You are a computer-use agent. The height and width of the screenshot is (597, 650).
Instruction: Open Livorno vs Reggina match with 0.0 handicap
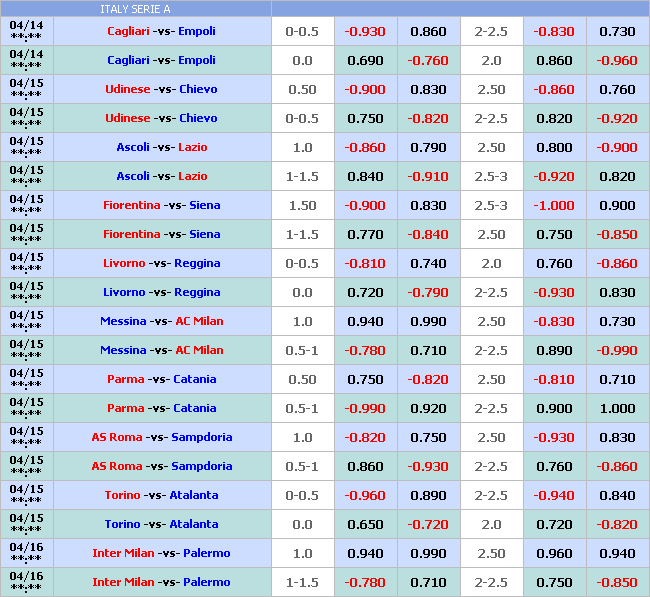161,292
